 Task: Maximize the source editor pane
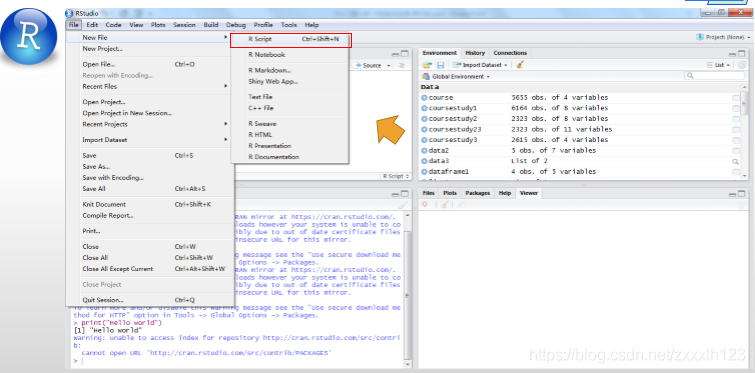(x=405, y=53)
